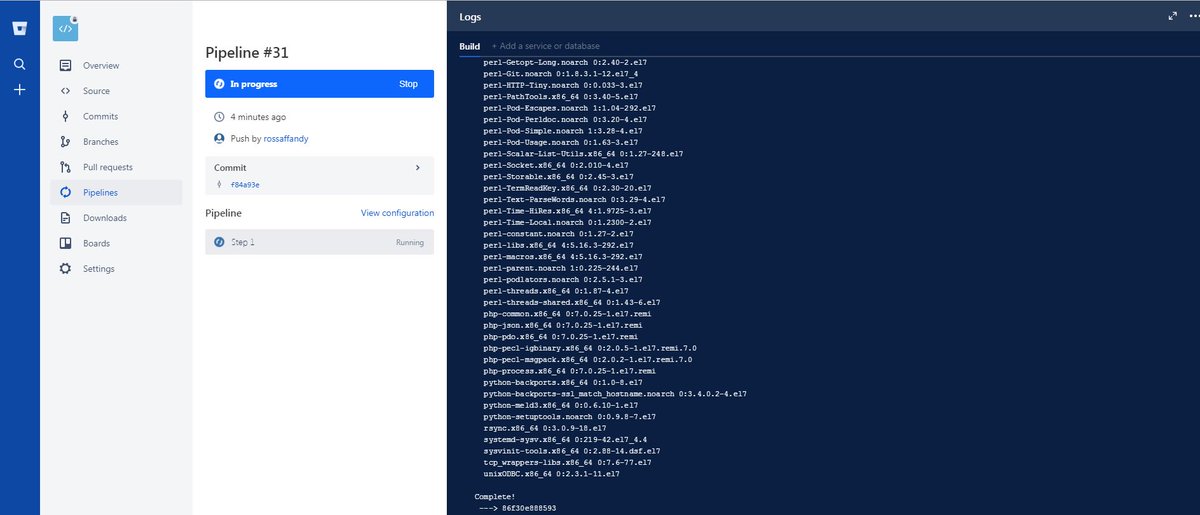Click the Step 1 running status icon
Image resolution: width=1200 pixels, height=515 pixels.
pyautogui.click(x=219, y=242)
